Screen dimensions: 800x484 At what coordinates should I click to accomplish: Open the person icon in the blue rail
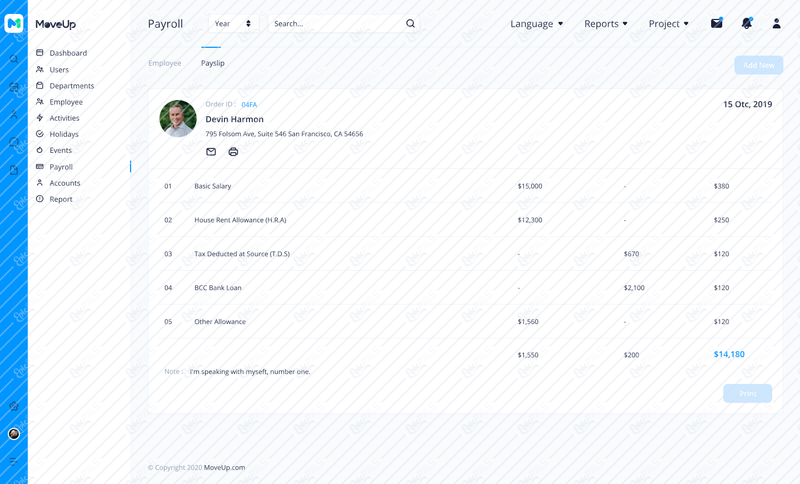click(x=14, y=115)
